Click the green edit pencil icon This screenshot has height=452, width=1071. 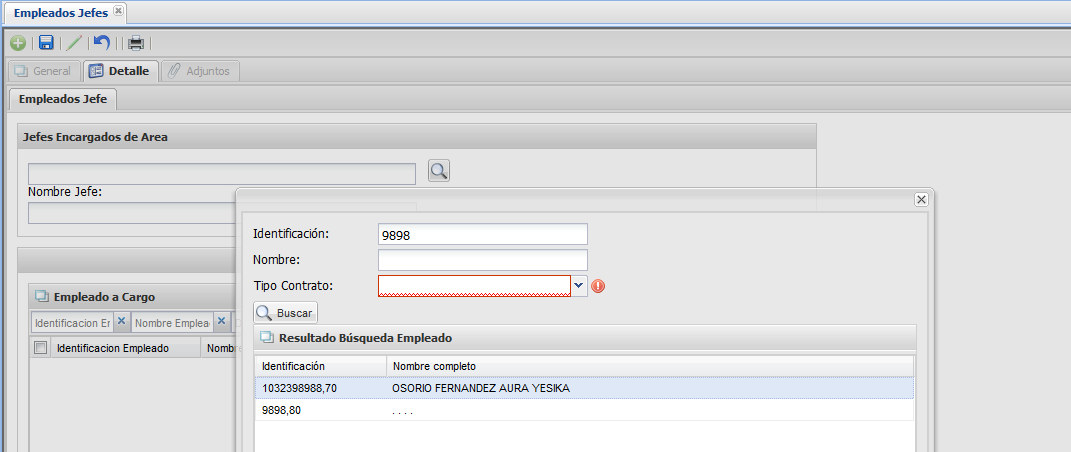pyautogui.click(x=74, y=43)
